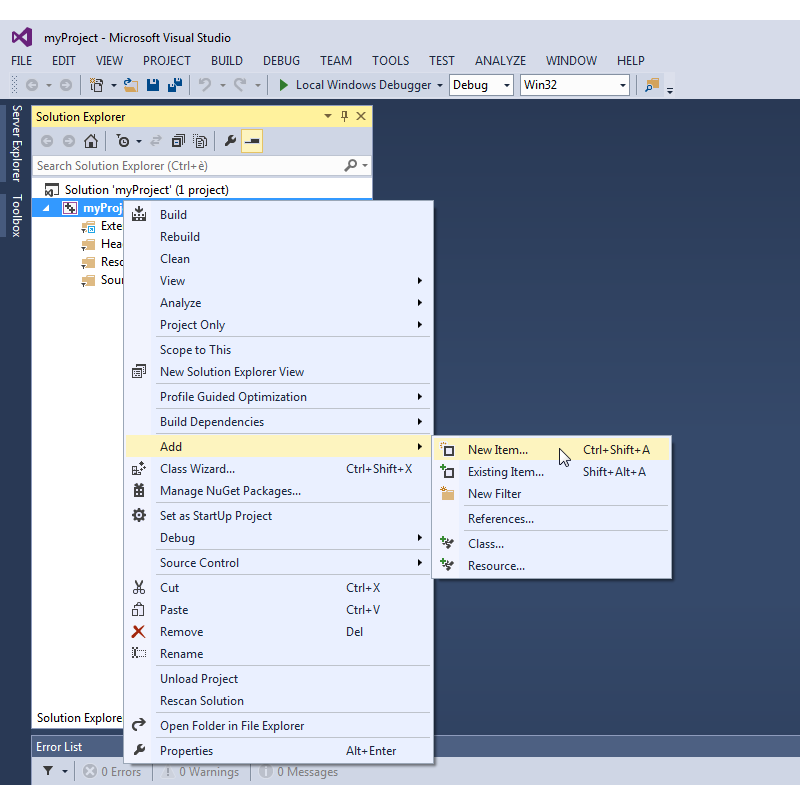Select New Filter in Add submenu
Image resolution: width=800 pixels, height=805 pixels.
coord(552,494)
